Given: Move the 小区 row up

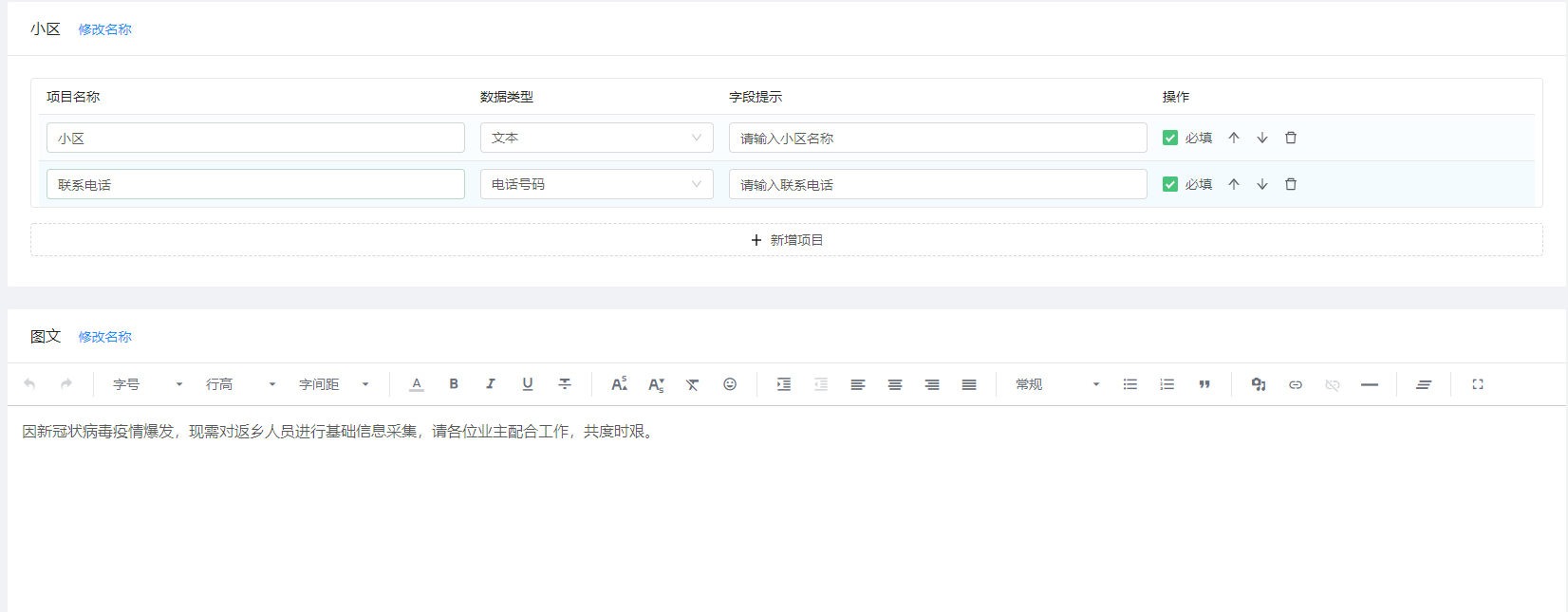Looking at the screenshot, I should [x=1234, y=138].
